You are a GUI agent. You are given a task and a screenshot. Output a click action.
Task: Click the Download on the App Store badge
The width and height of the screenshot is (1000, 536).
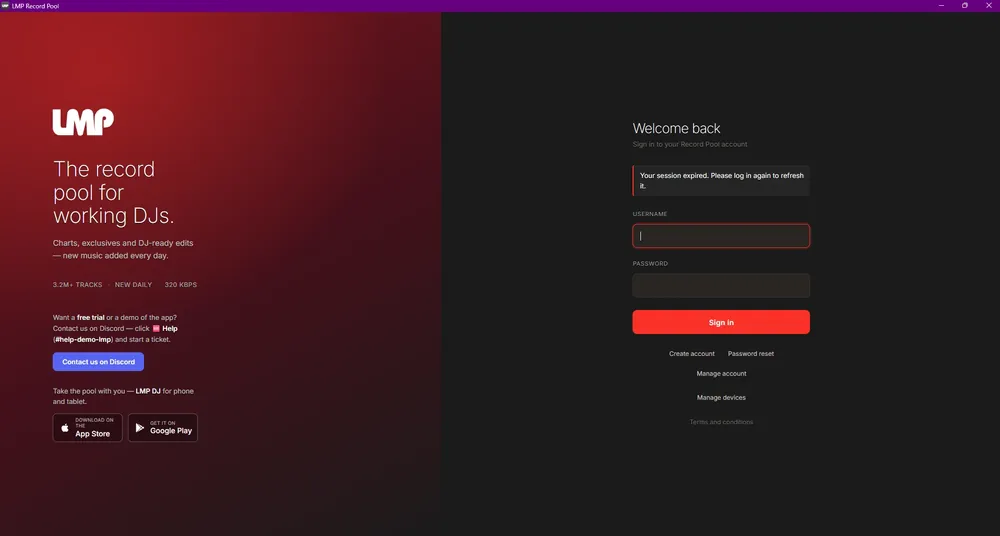click(x=87, y=428)
